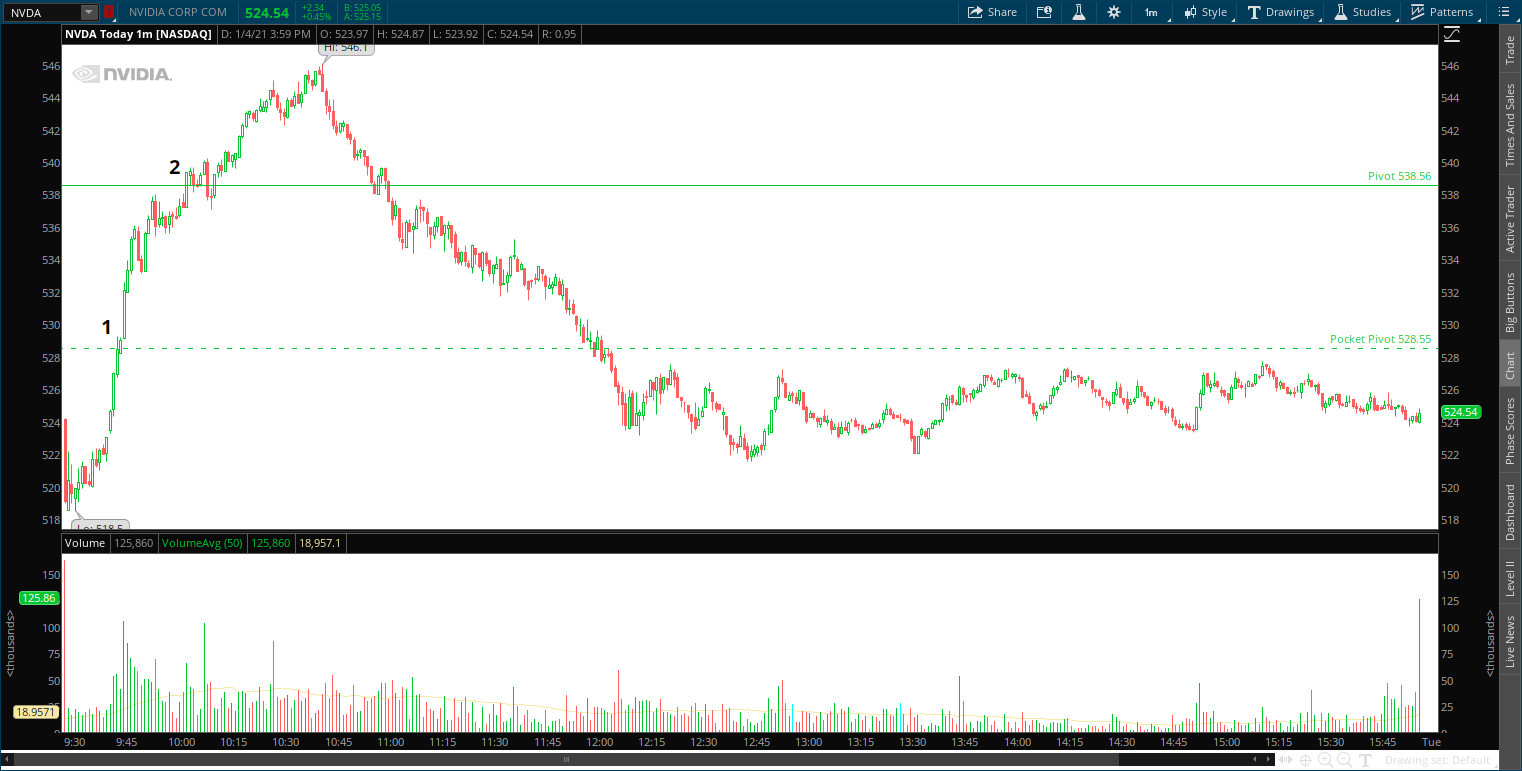1522x771 pixels.
Task: Open the Studies menu
Action: [x=1362, y=12]
